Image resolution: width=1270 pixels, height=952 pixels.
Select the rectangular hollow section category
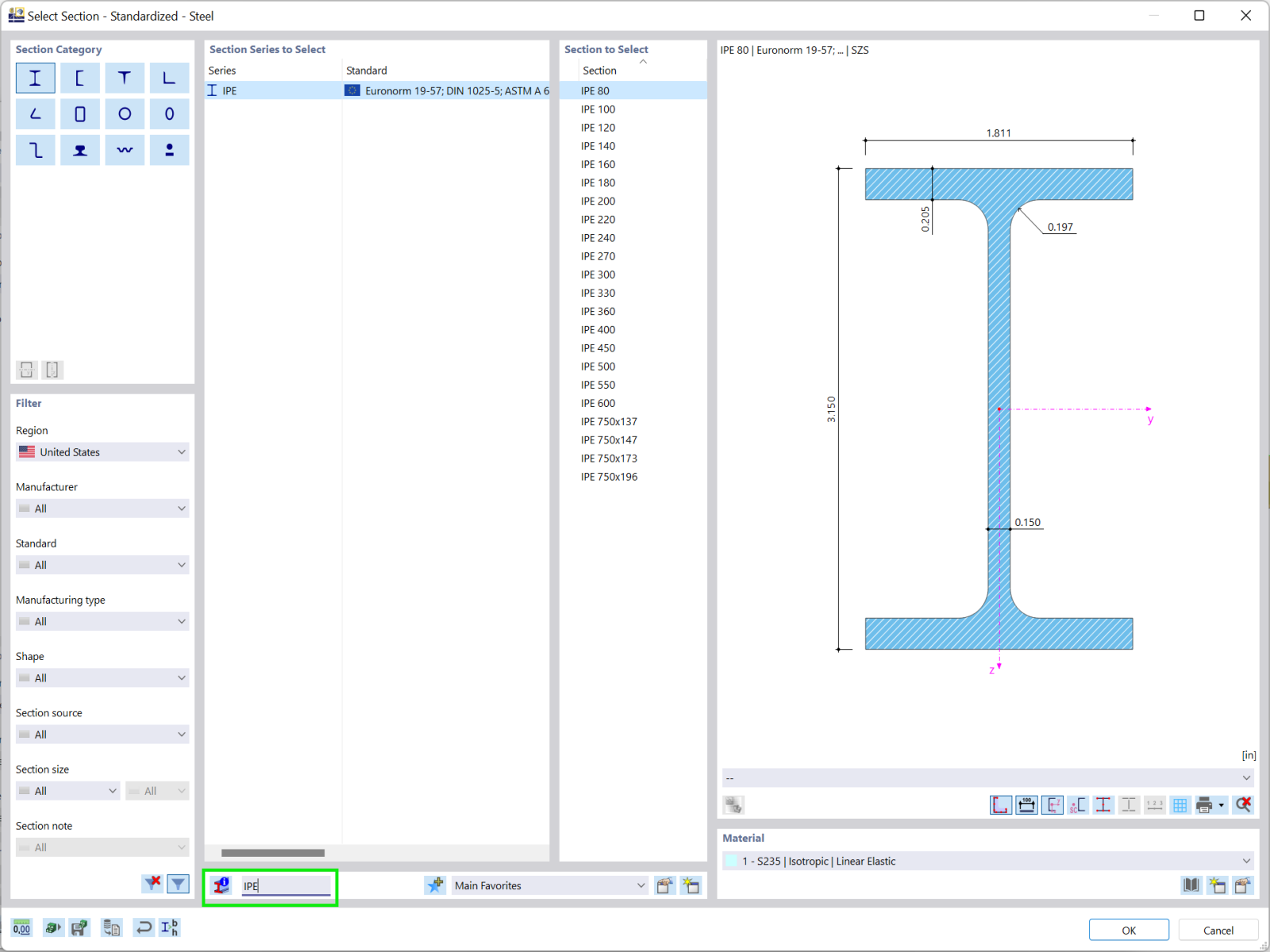pyautogui.click(x=80, y=114)
